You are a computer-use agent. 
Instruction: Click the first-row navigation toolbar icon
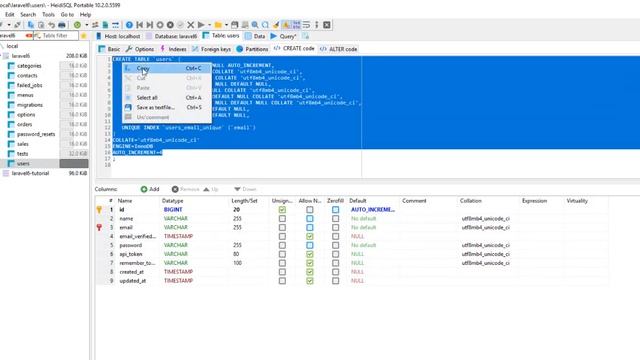pos(140,25)
